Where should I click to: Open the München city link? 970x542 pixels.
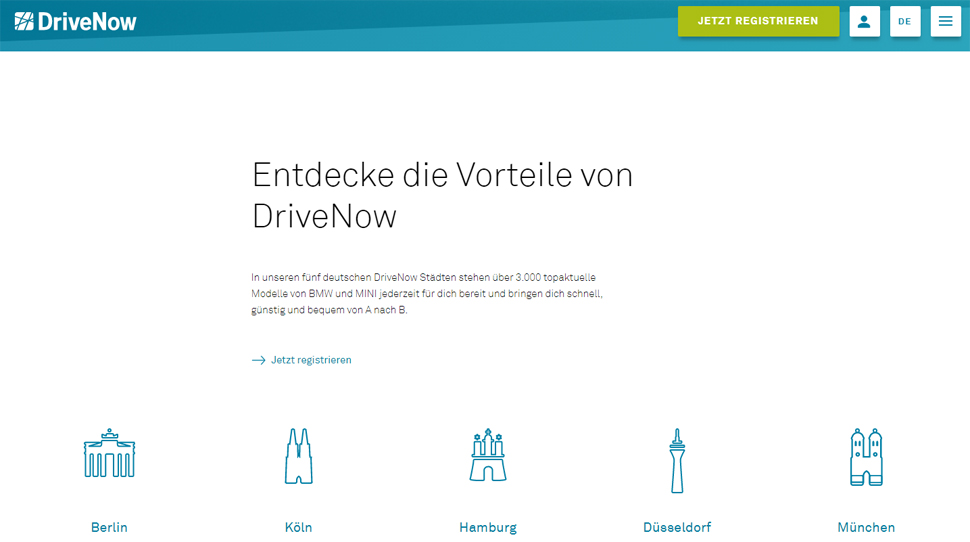(866, 528)
